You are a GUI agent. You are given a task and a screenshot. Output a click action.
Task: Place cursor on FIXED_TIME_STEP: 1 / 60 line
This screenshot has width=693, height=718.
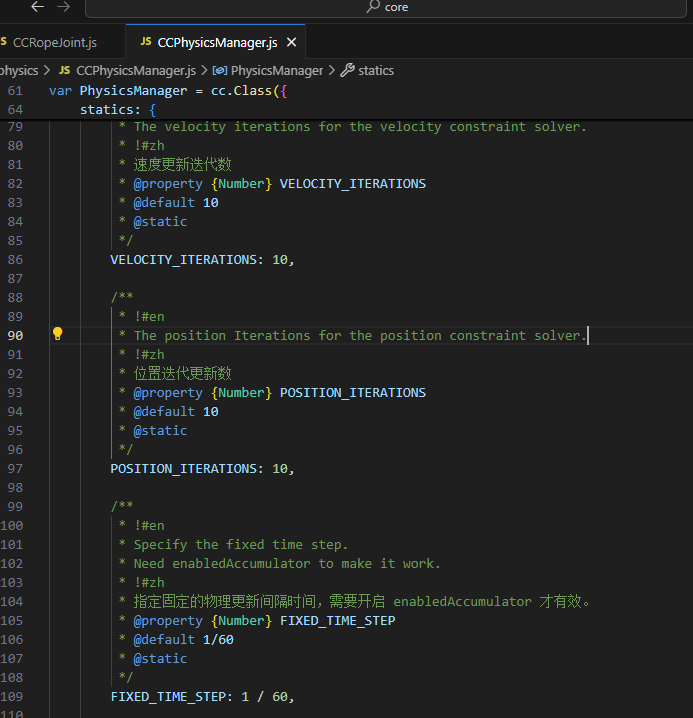pyautogui.click(x=200, y=696)
